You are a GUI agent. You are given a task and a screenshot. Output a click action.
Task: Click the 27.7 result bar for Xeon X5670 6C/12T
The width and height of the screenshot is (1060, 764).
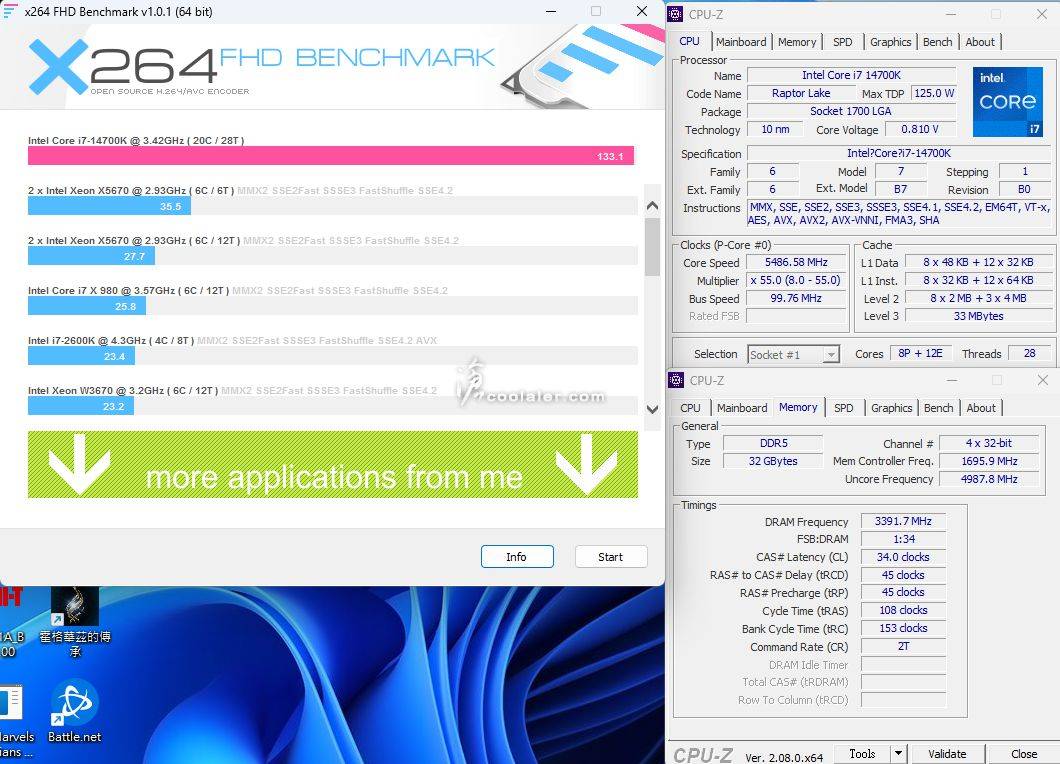tap(91, 256)
